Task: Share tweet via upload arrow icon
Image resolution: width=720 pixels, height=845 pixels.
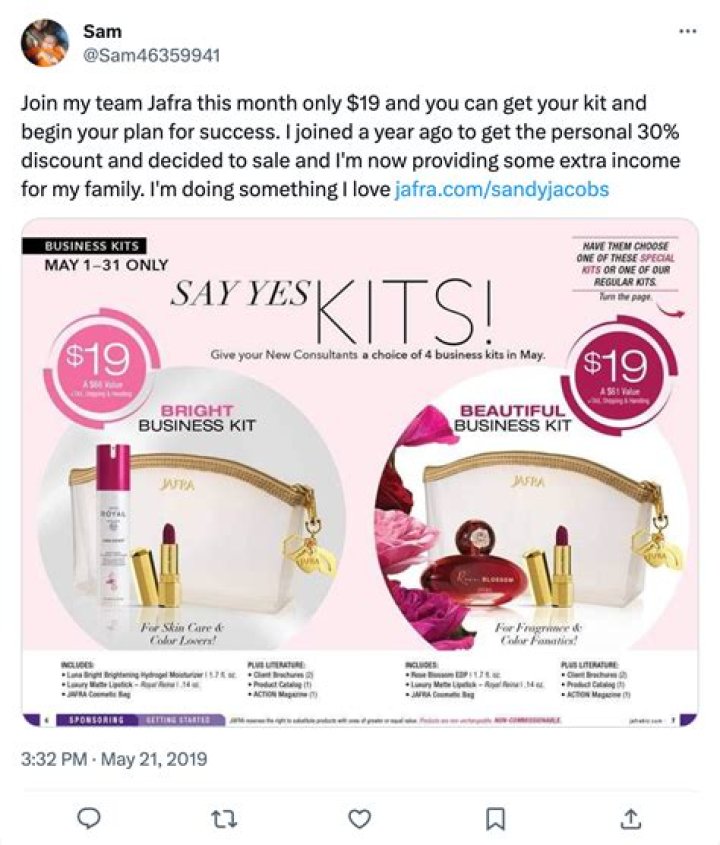Action: [x=630, y=818]
